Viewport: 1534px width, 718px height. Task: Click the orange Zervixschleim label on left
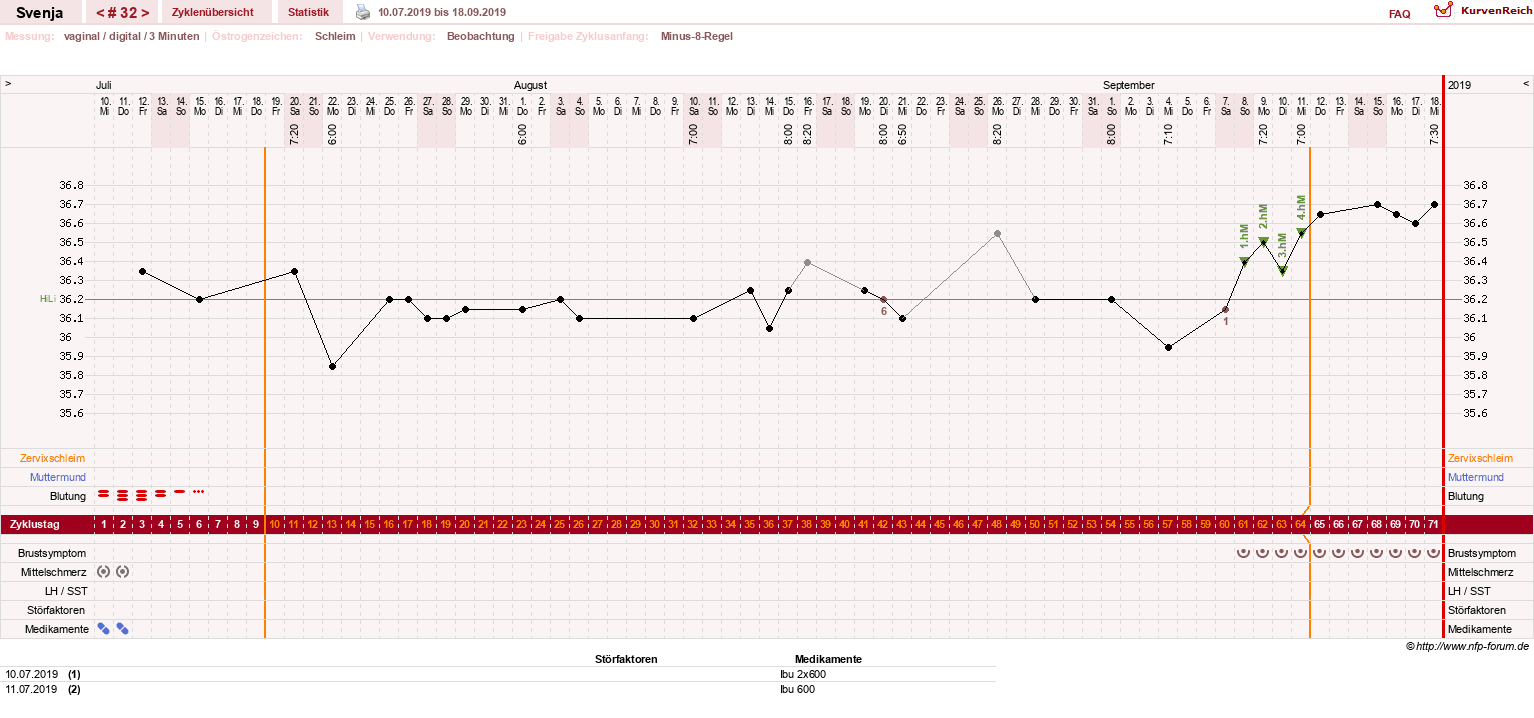[x=52, y=458]
